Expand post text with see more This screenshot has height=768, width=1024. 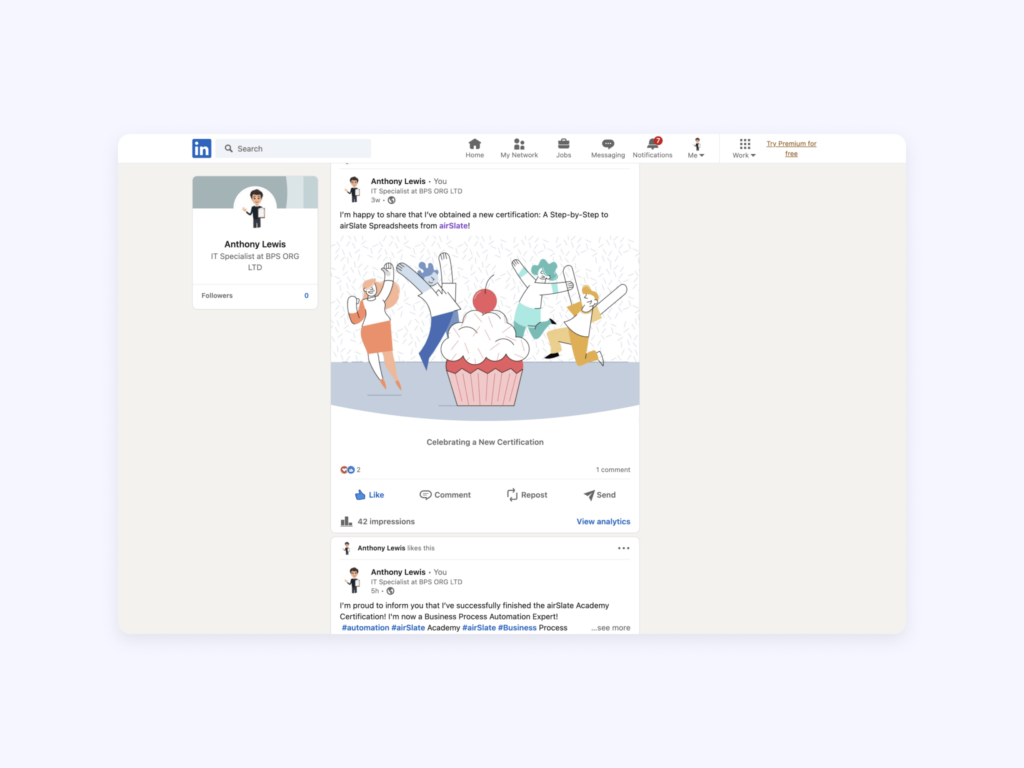pos(610,628)
